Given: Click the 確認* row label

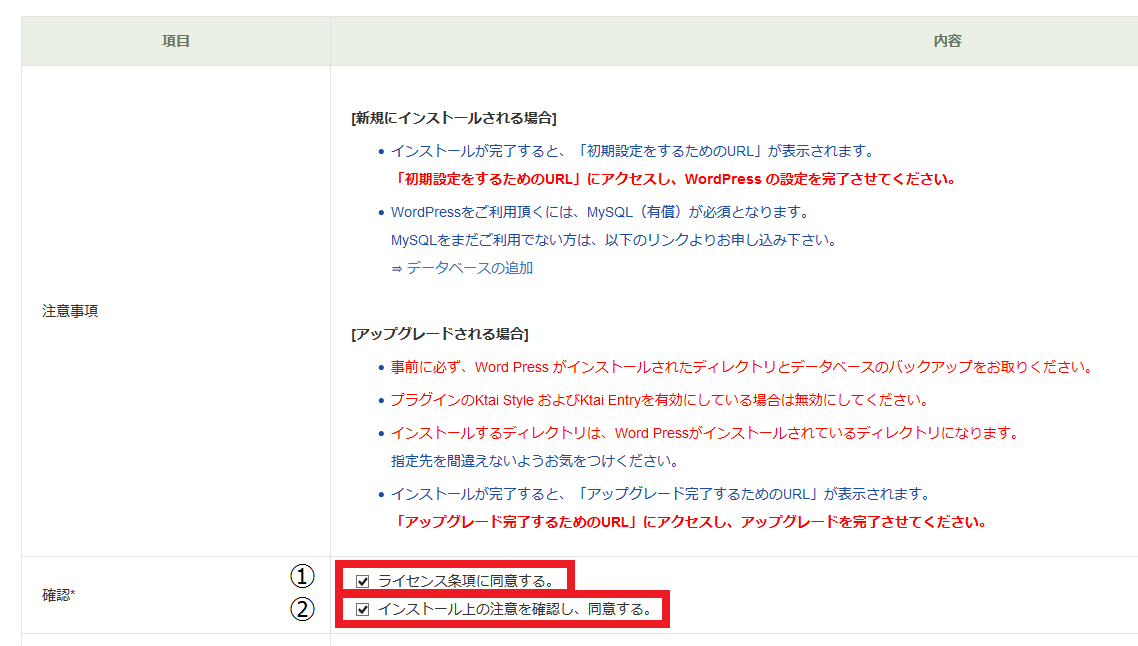Looking at the screenshot, I should [x=59, y=595].
